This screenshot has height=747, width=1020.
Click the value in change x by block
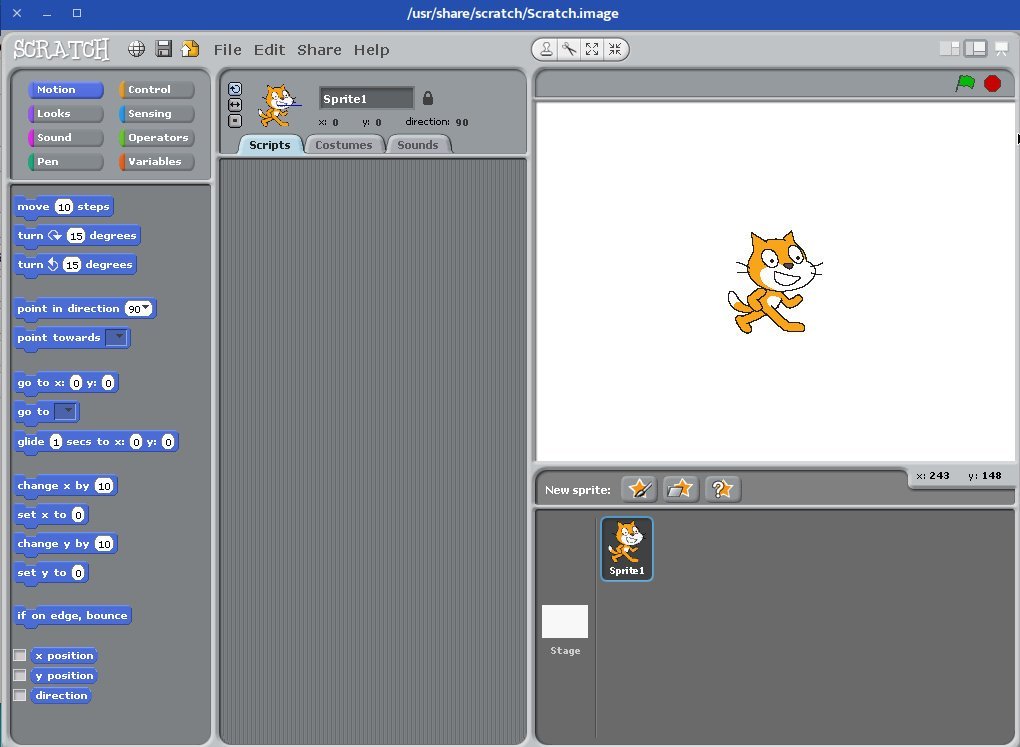coord(104,486)
